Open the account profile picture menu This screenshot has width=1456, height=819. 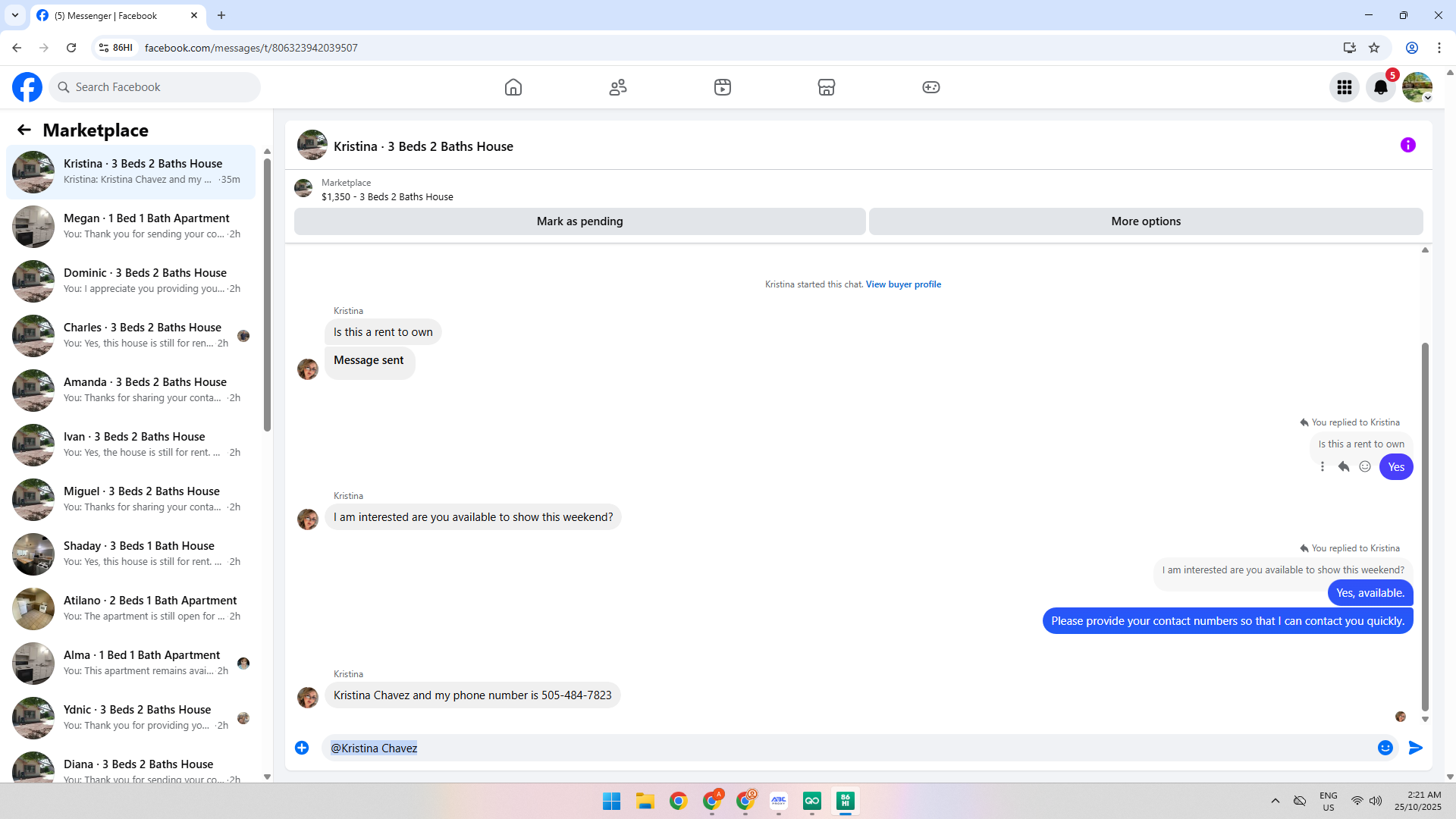coord(1417,87)
